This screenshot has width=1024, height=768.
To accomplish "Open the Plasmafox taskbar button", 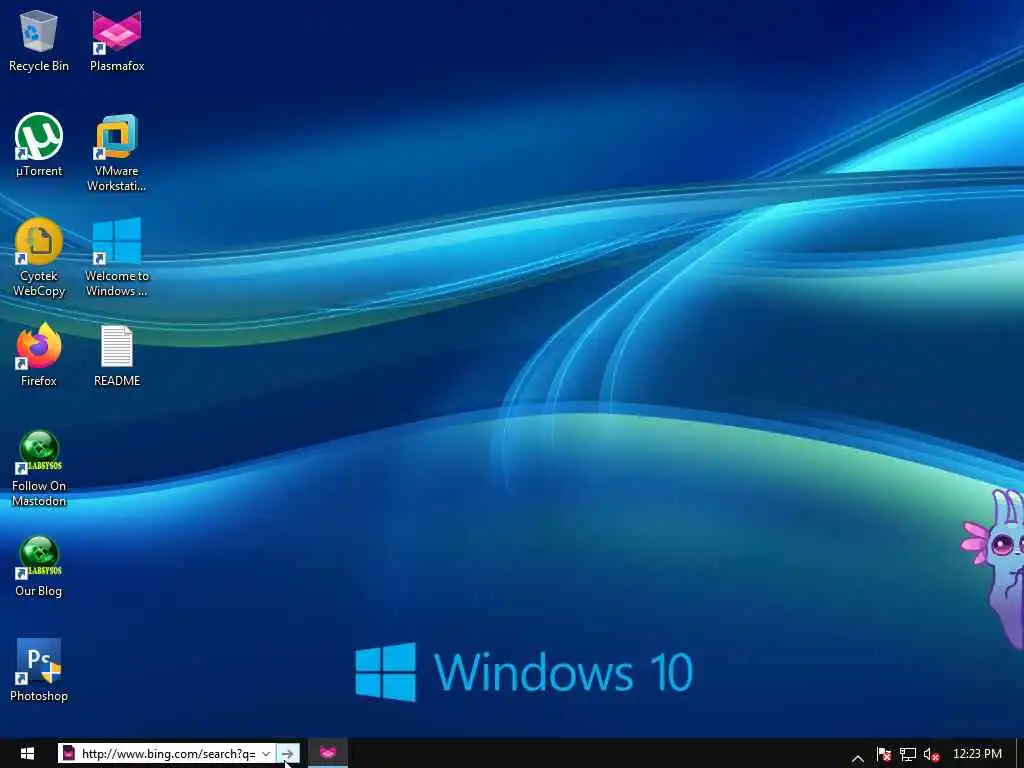I will (x=328, y=754).
